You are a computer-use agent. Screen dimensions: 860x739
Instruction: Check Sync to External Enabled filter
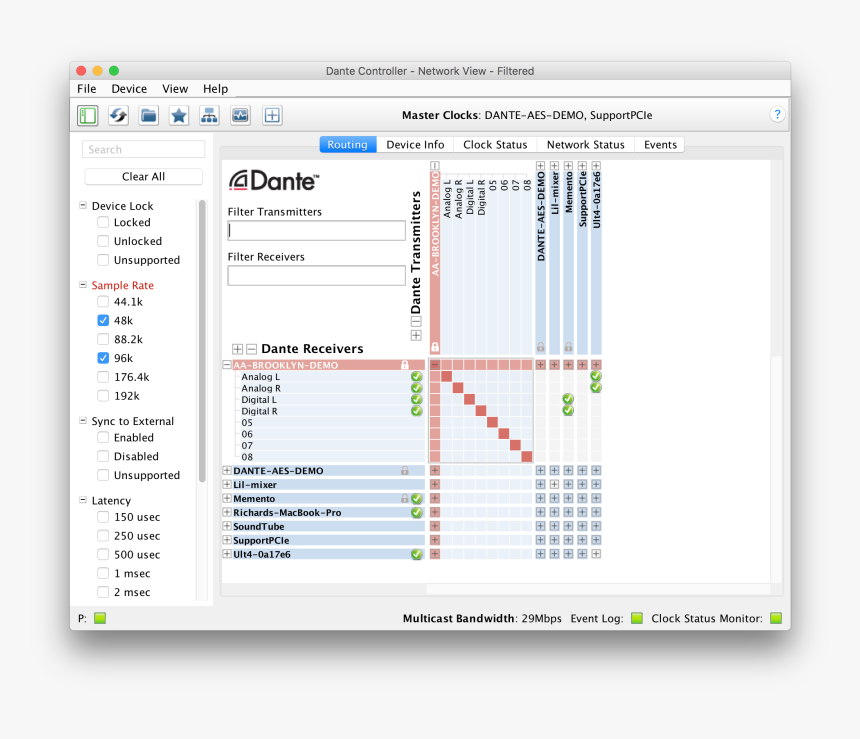click(103, 437)
